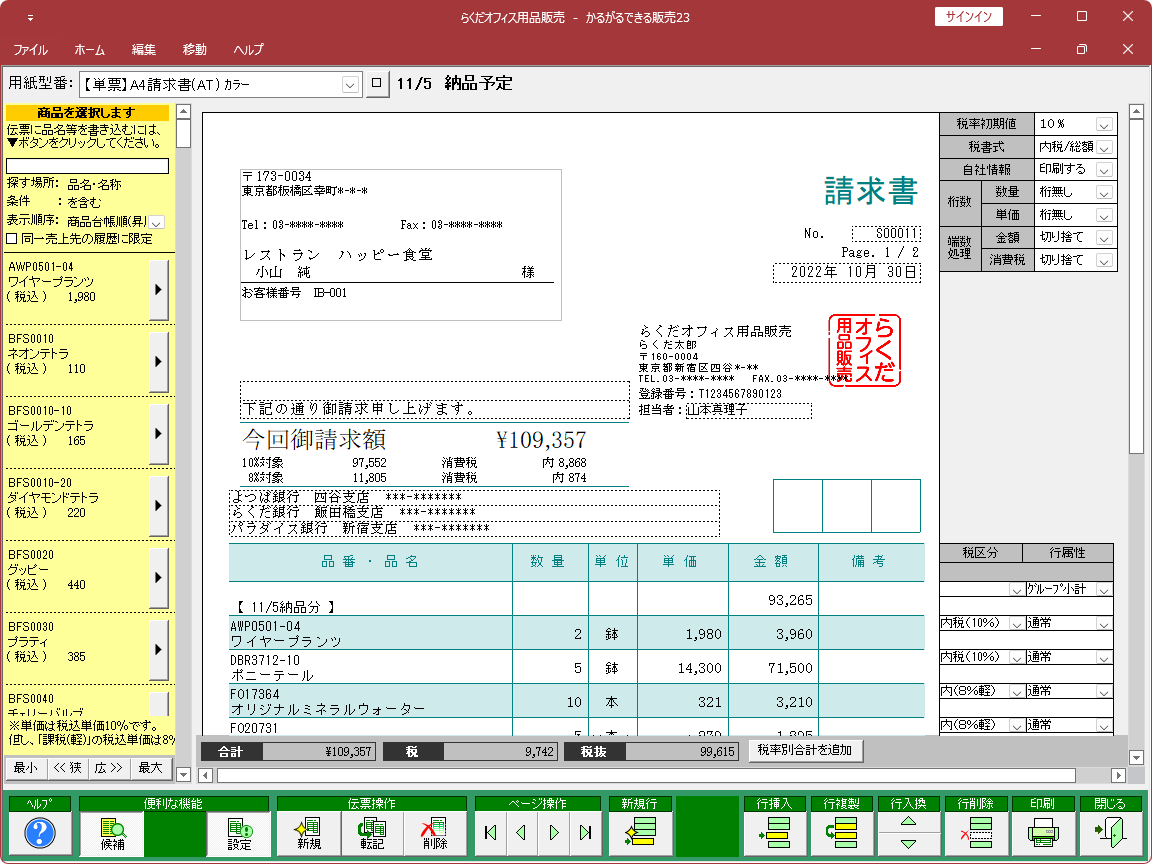Click the 担当者 山本真理子 field

[749, 410]
